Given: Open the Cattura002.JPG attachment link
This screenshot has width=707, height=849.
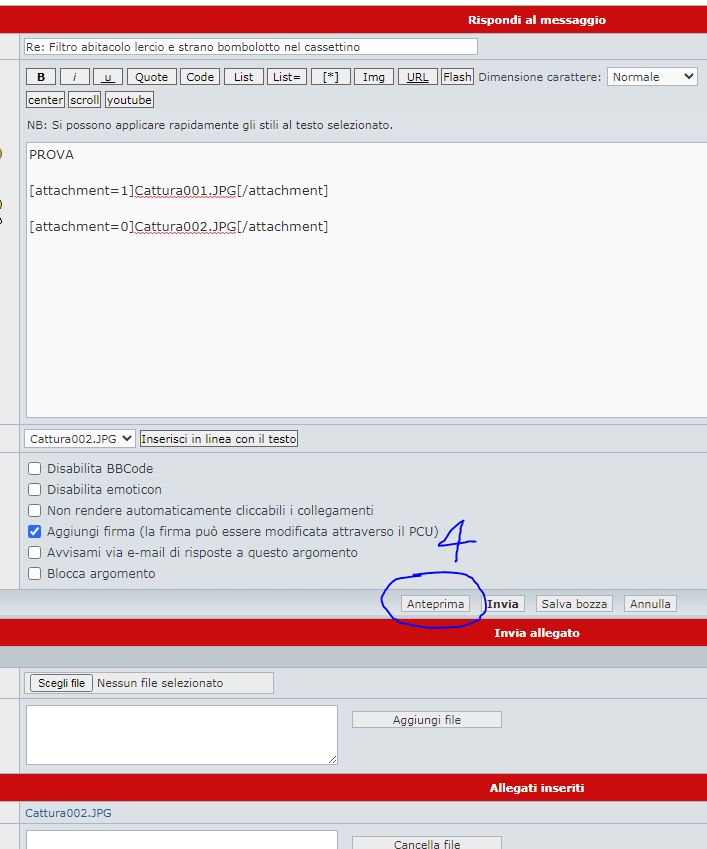Looking at the screenshot, I should tap(68, 813).
